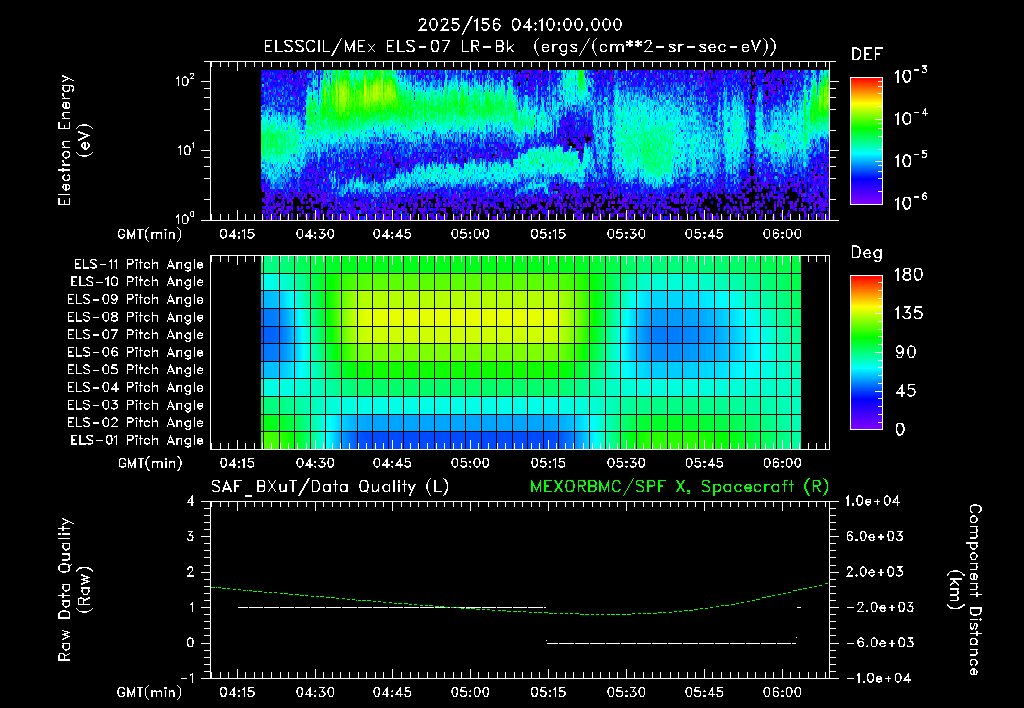
Task: Click GMT(min) label under the spectrogram panel
Action: (x=149, y=234)
